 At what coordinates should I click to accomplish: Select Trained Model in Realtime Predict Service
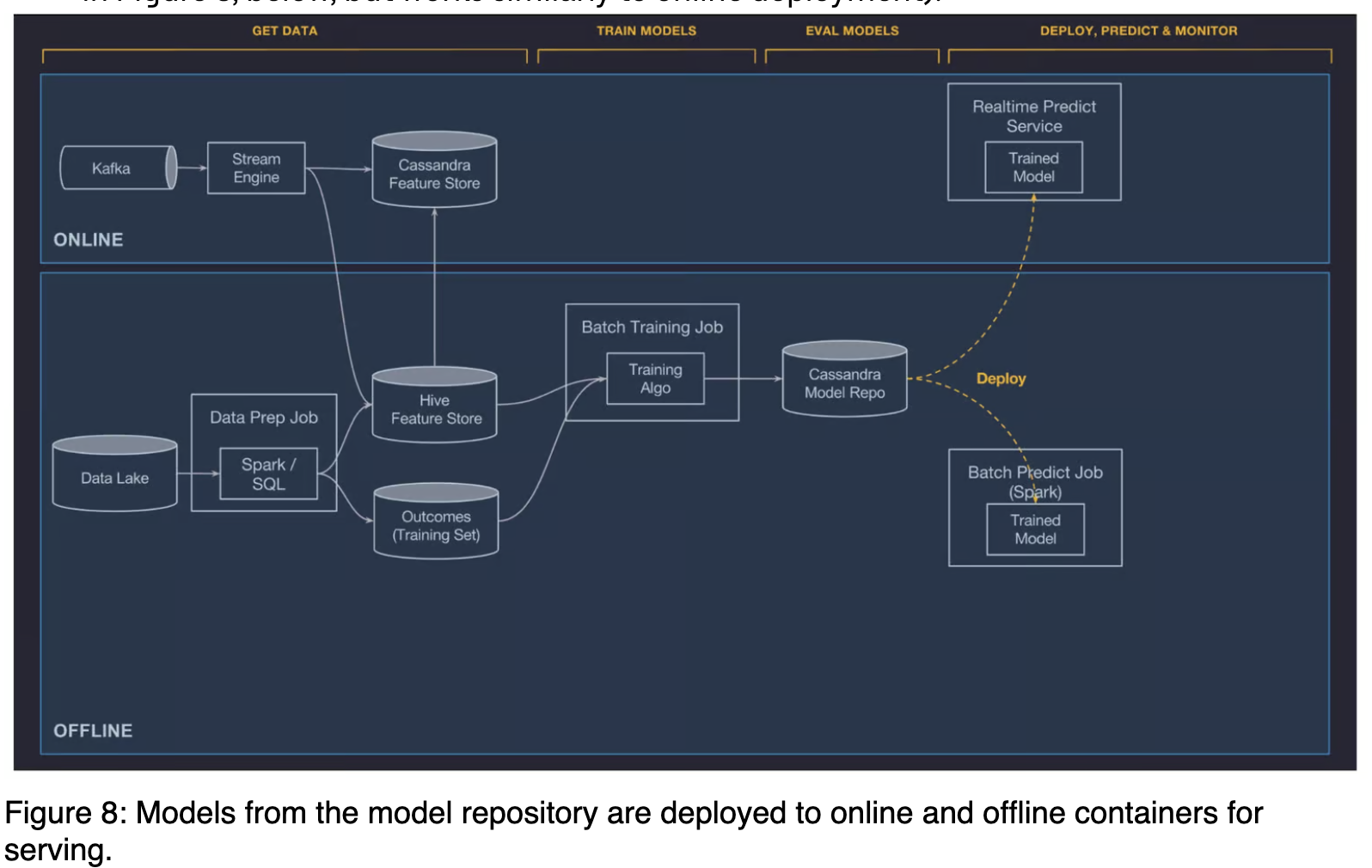(1033, 168)
